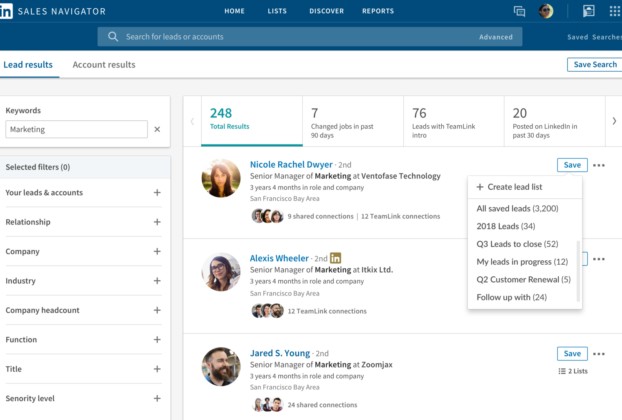Select Changed jobs in past 90 days tab
Screen dimensions: 622x420
[353, 121]
